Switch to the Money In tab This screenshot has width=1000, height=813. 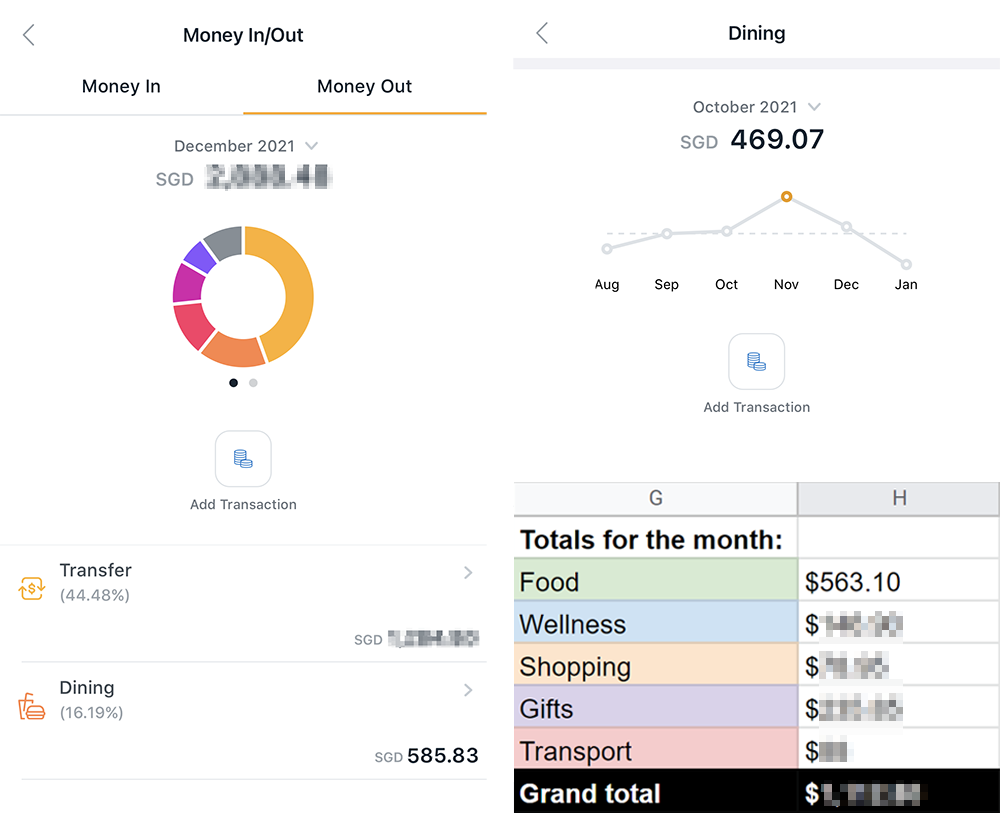121,86
